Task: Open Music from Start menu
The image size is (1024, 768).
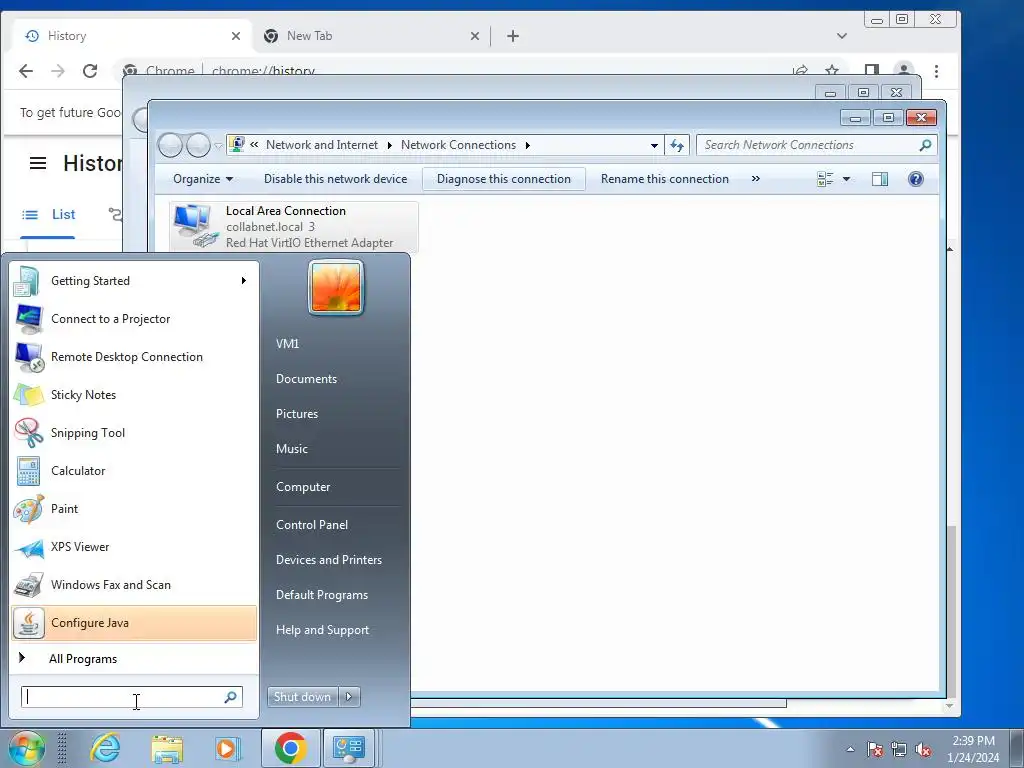Action: pyautogui.click(x=292, y=449)
